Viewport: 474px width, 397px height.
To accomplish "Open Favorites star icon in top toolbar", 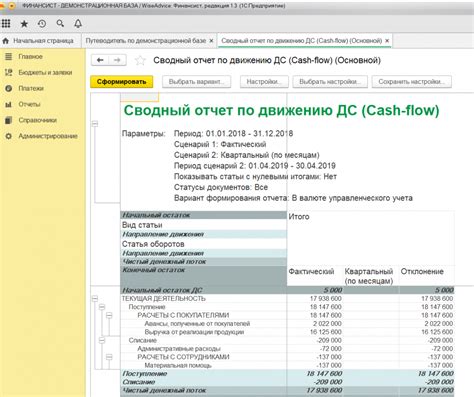I will (24, 24).
